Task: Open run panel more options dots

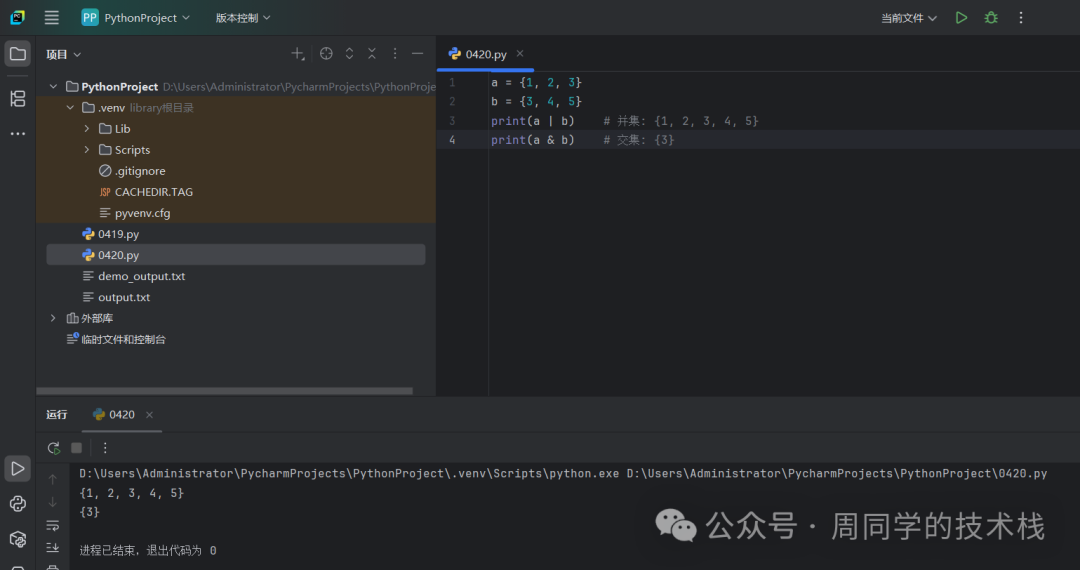Action: pos(105,448)
